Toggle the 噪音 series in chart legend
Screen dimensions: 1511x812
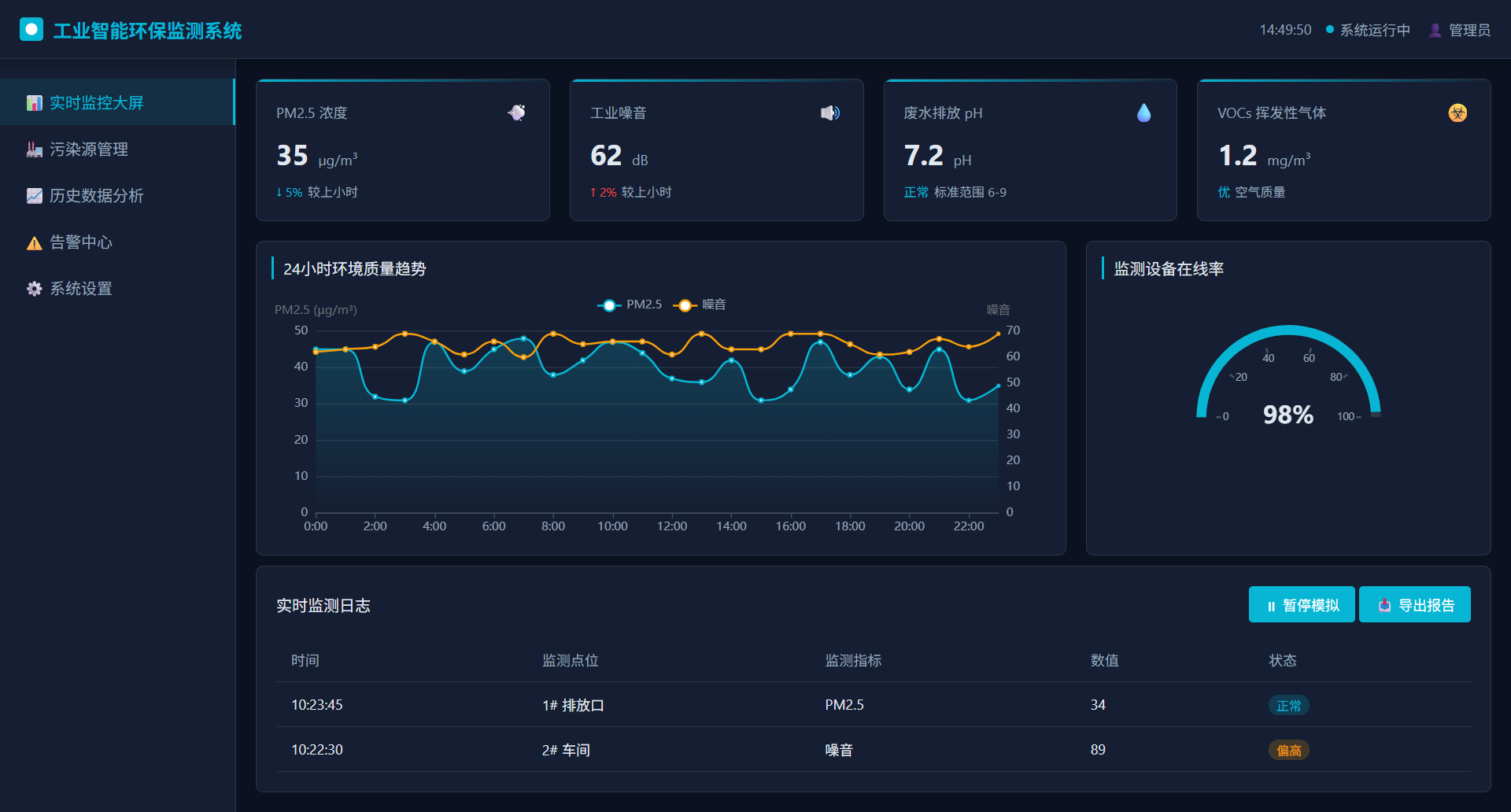pos(700,304)
